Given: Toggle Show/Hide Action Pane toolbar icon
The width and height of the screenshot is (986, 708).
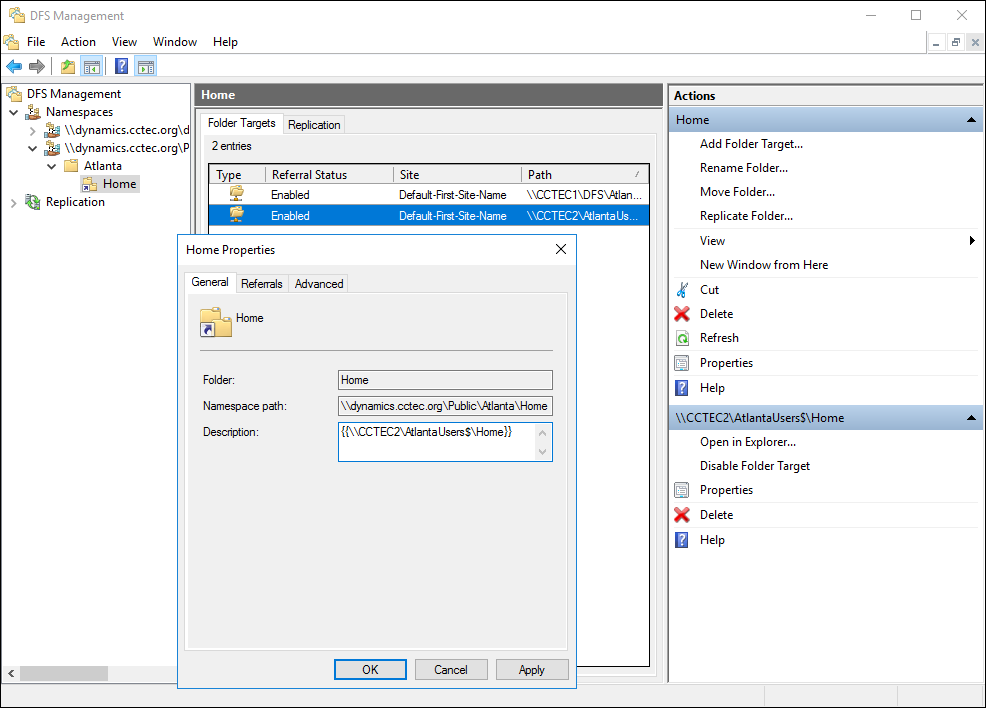Looking at the screenshot, I should [146, 67].
